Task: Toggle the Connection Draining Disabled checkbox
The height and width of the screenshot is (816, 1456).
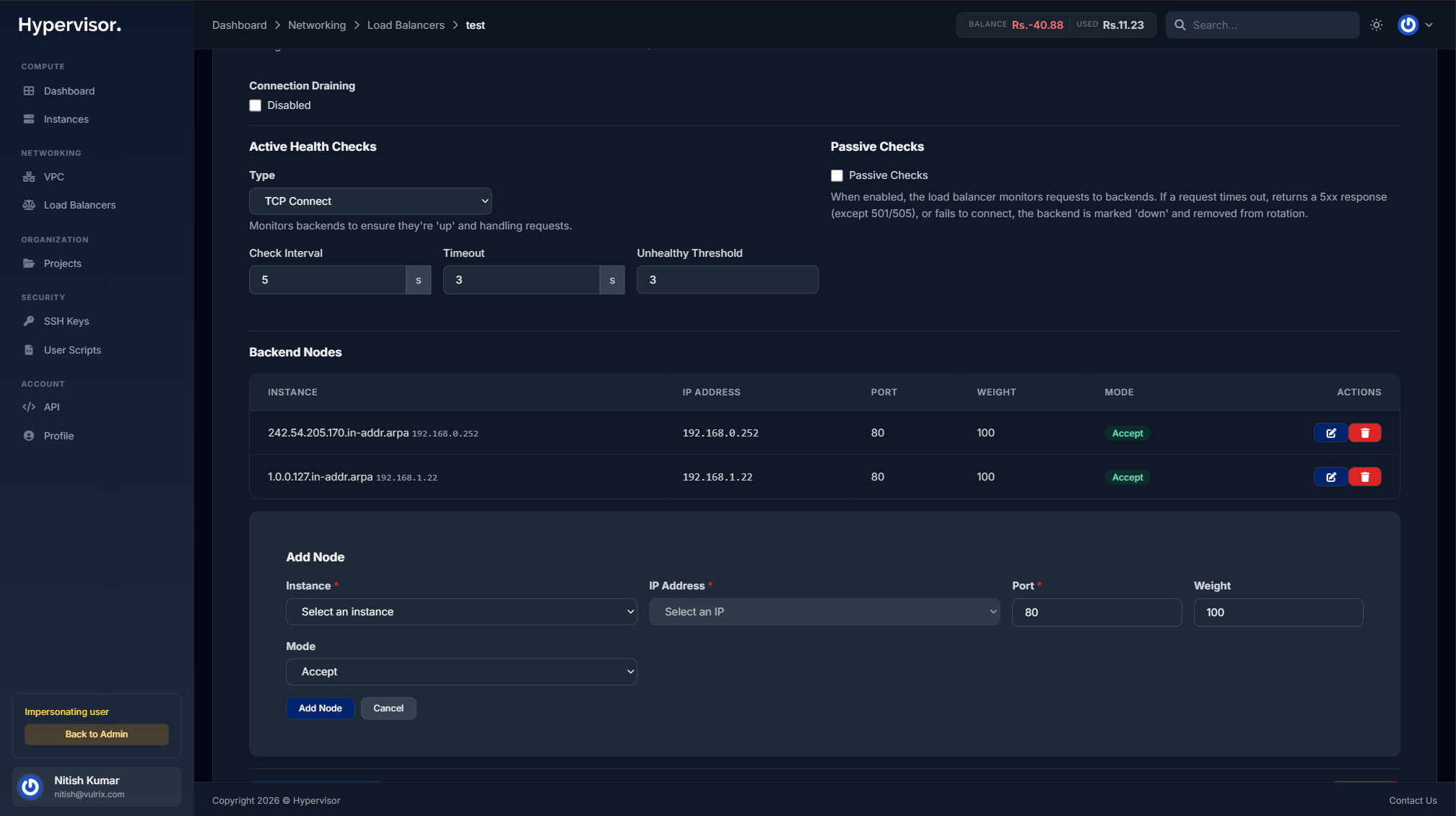Action: click(x=255, y=105)
